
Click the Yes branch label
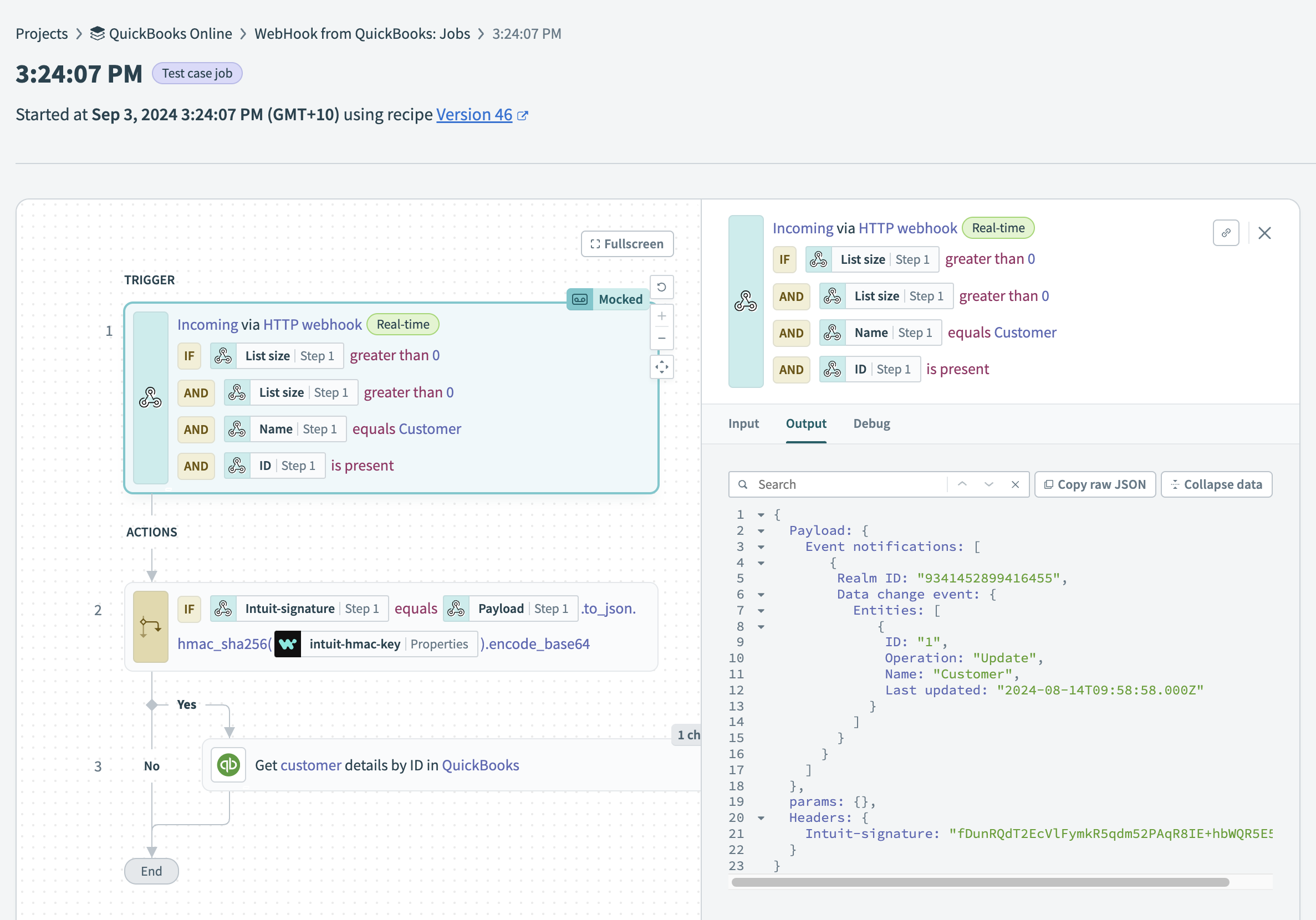[x=186, y=704]
